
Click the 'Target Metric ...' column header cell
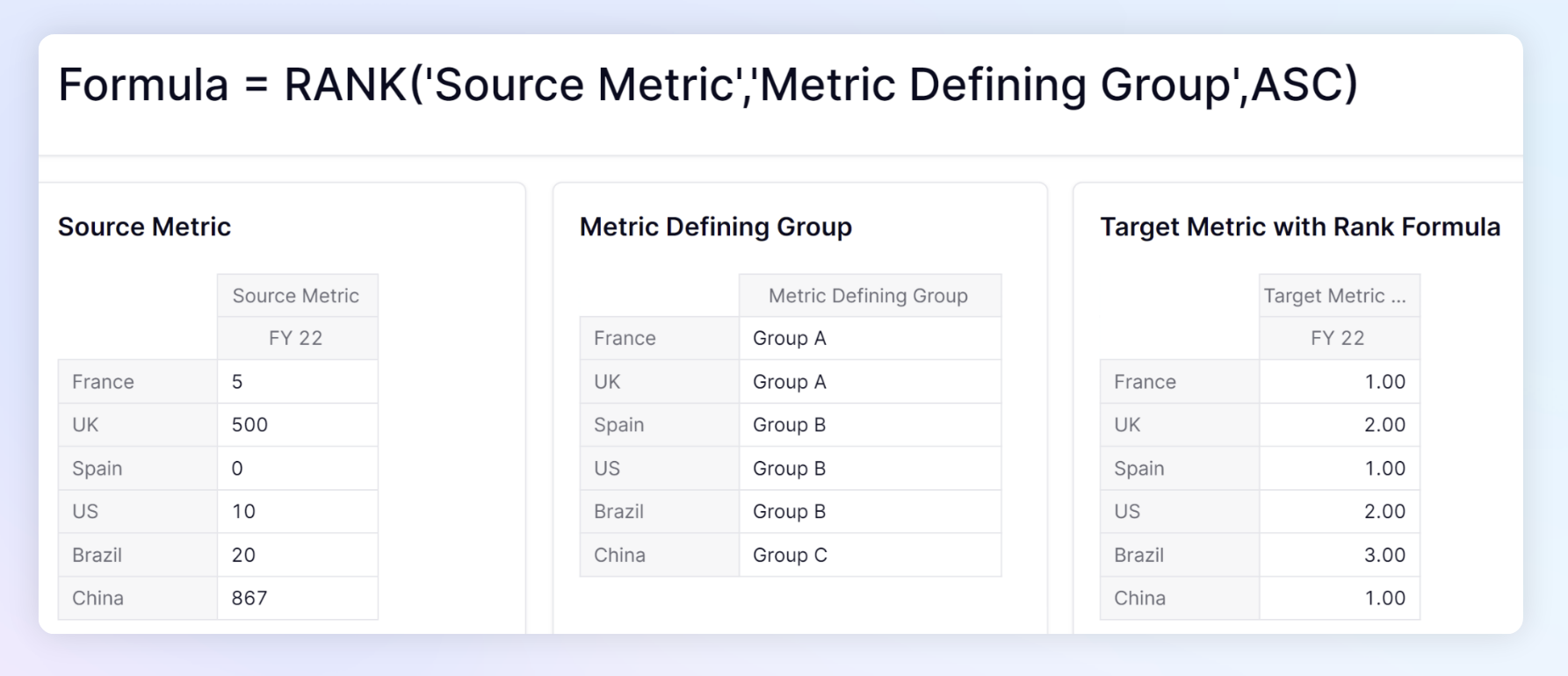click(1340, 296)
